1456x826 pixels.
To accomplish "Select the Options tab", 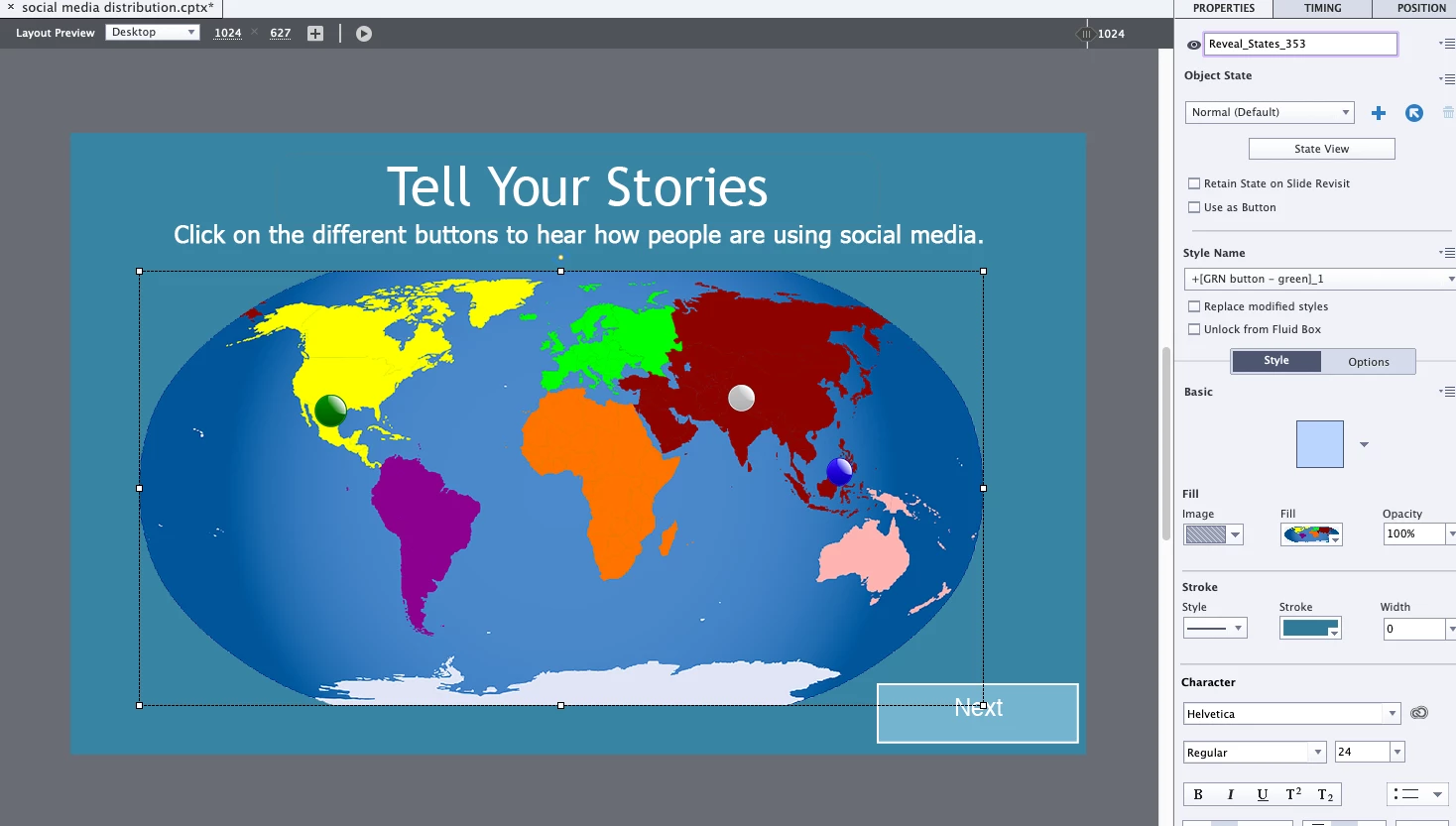I will click(x=1369, y=362).
